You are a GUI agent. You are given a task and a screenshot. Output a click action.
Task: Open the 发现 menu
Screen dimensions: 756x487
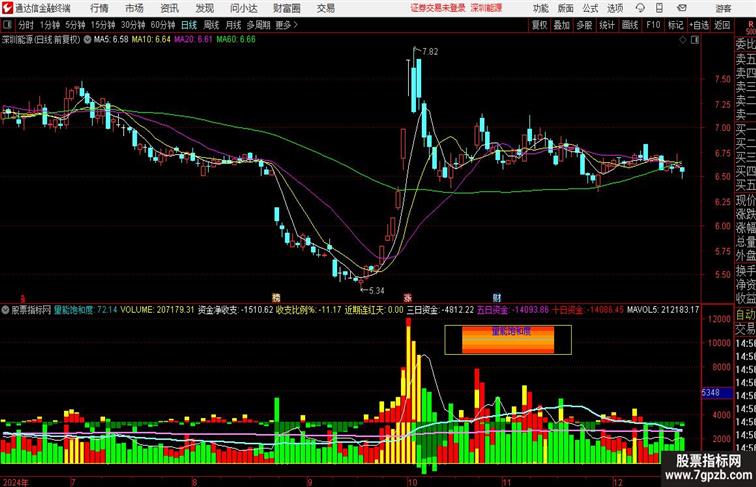(x=204, y=8)
